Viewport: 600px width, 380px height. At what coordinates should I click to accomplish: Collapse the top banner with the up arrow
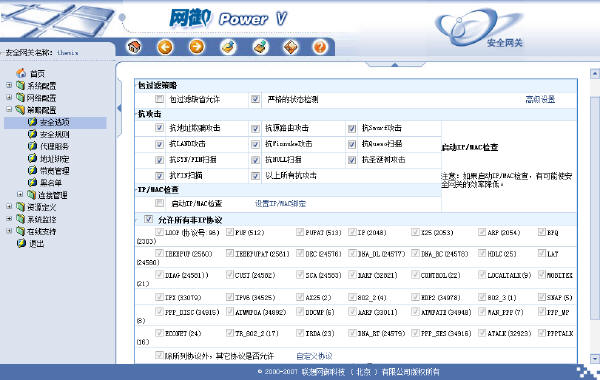point(395,65)
